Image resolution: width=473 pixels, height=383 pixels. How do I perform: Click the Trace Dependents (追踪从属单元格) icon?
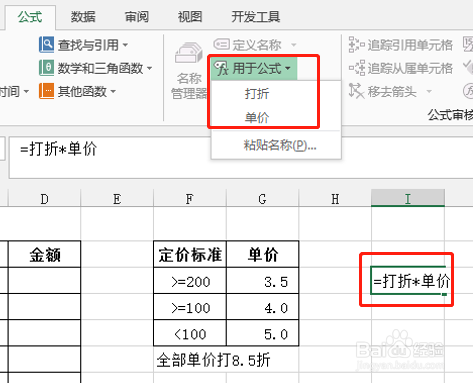coord(357,68)
